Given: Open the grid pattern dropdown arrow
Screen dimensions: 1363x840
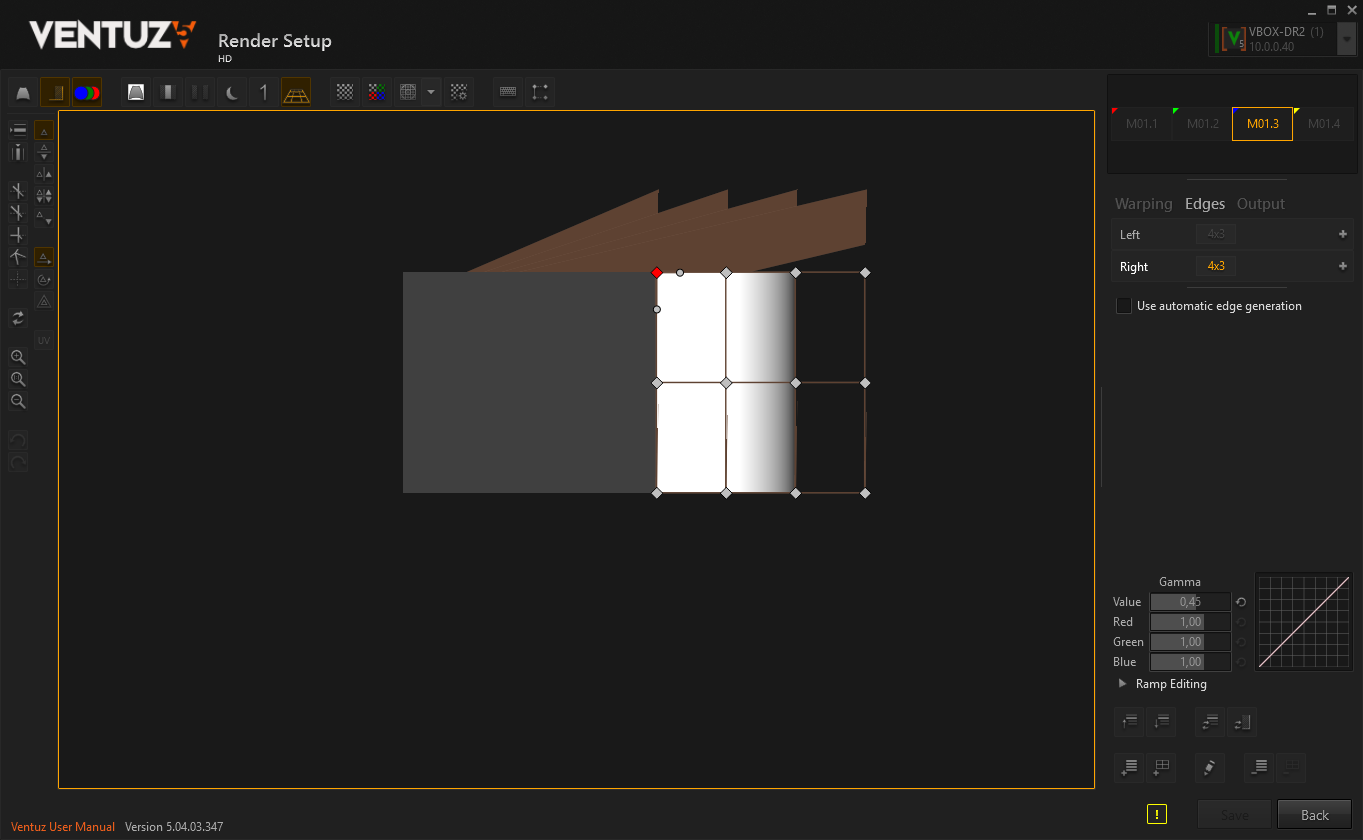Looking at the screenshot, I should 431,92.
